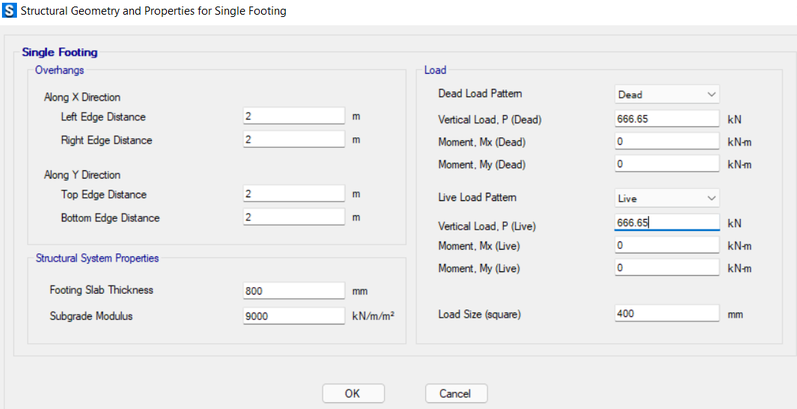Select Vertical Load P (Dead) field

[x=666, y=119]
